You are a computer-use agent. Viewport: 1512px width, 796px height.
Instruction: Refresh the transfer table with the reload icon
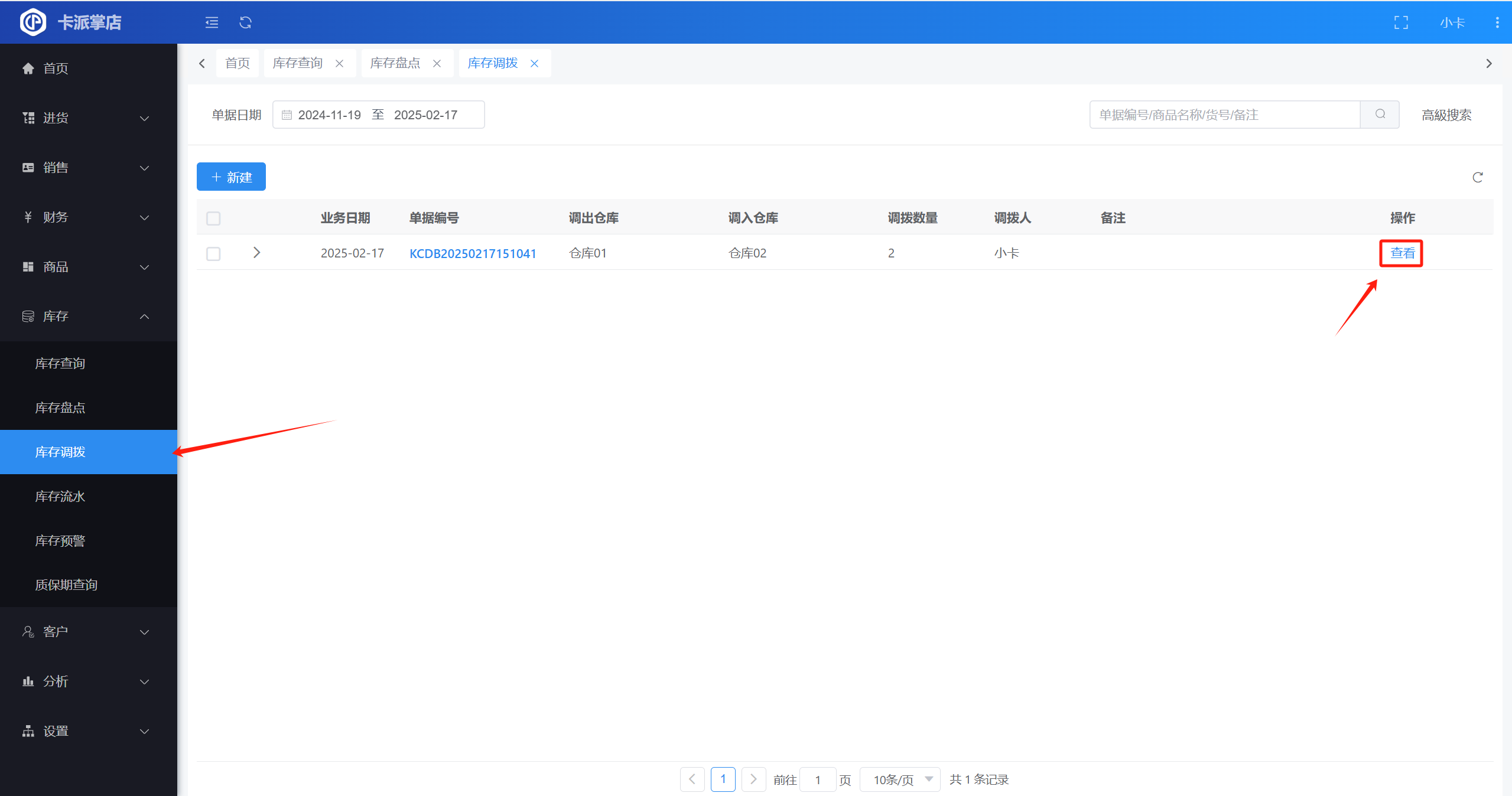click(1477, 177)
